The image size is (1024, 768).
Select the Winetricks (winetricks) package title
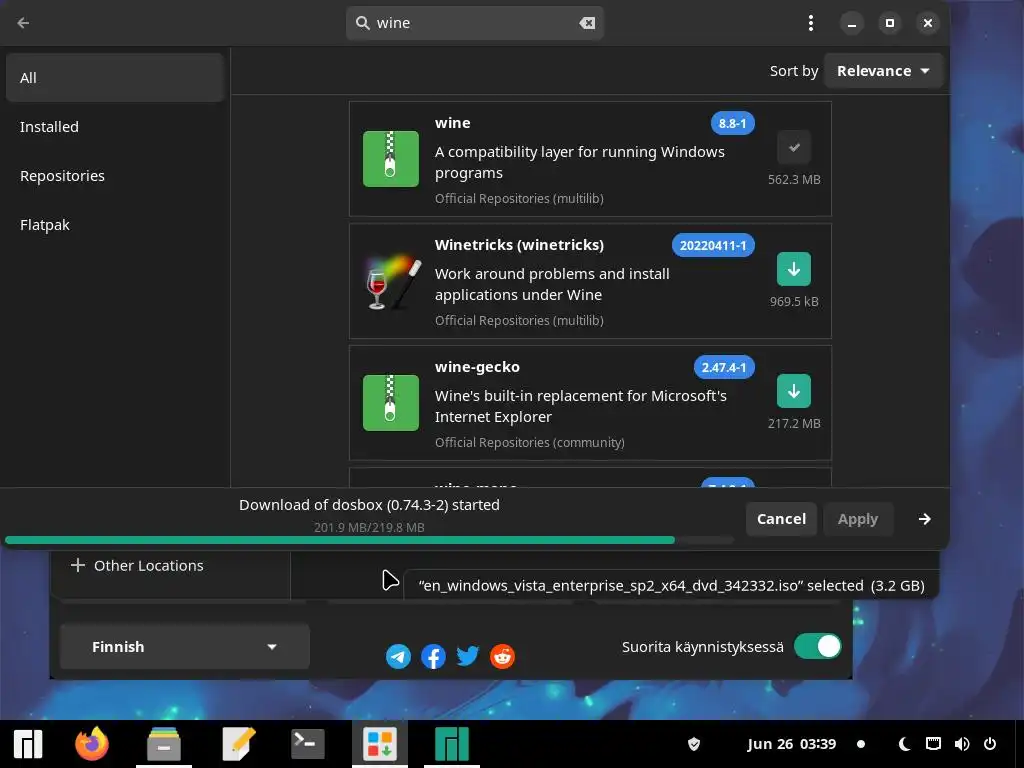pyautogui.click(x=519, y=245)
